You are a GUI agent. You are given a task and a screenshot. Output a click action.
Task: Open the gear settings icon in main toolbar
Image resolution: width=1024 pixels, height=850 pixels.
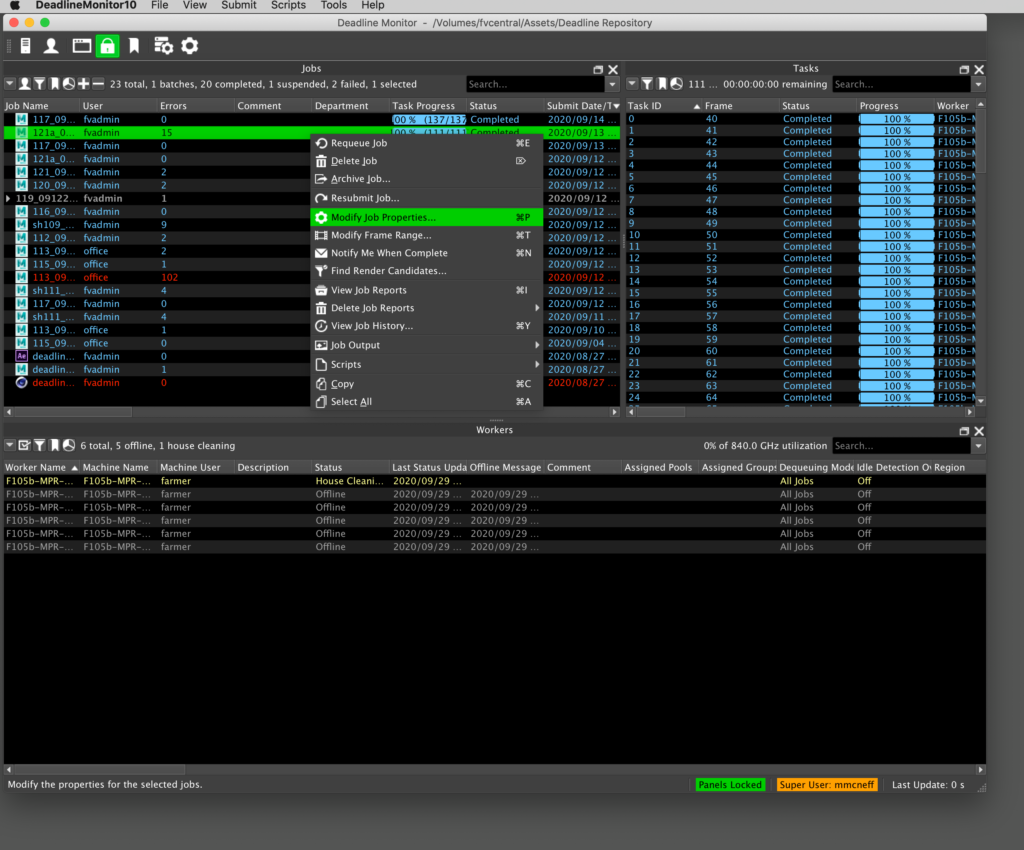coord(189,46)
